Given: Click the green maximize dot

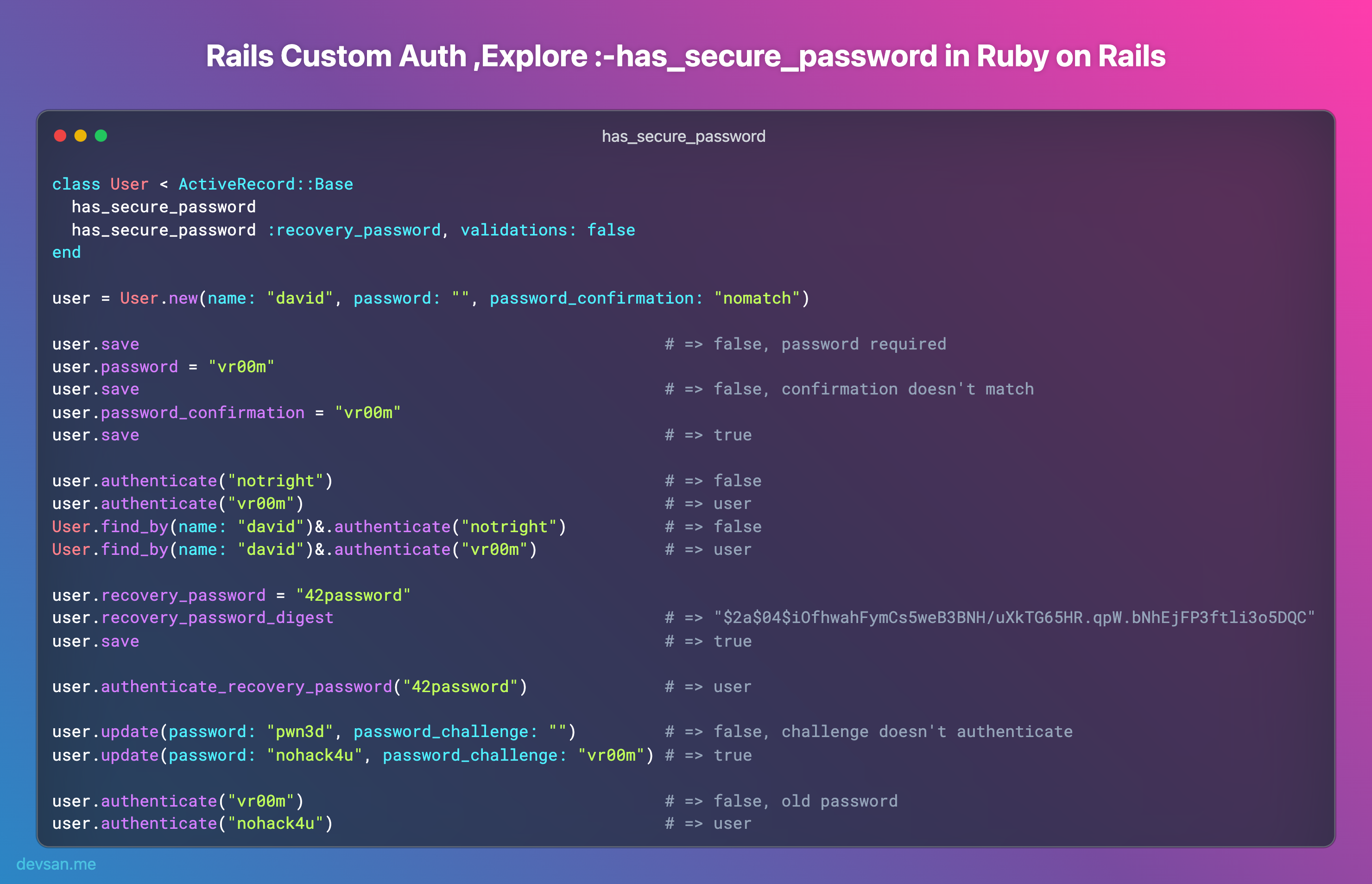Looking at the screenshot, I should point(101,135).
